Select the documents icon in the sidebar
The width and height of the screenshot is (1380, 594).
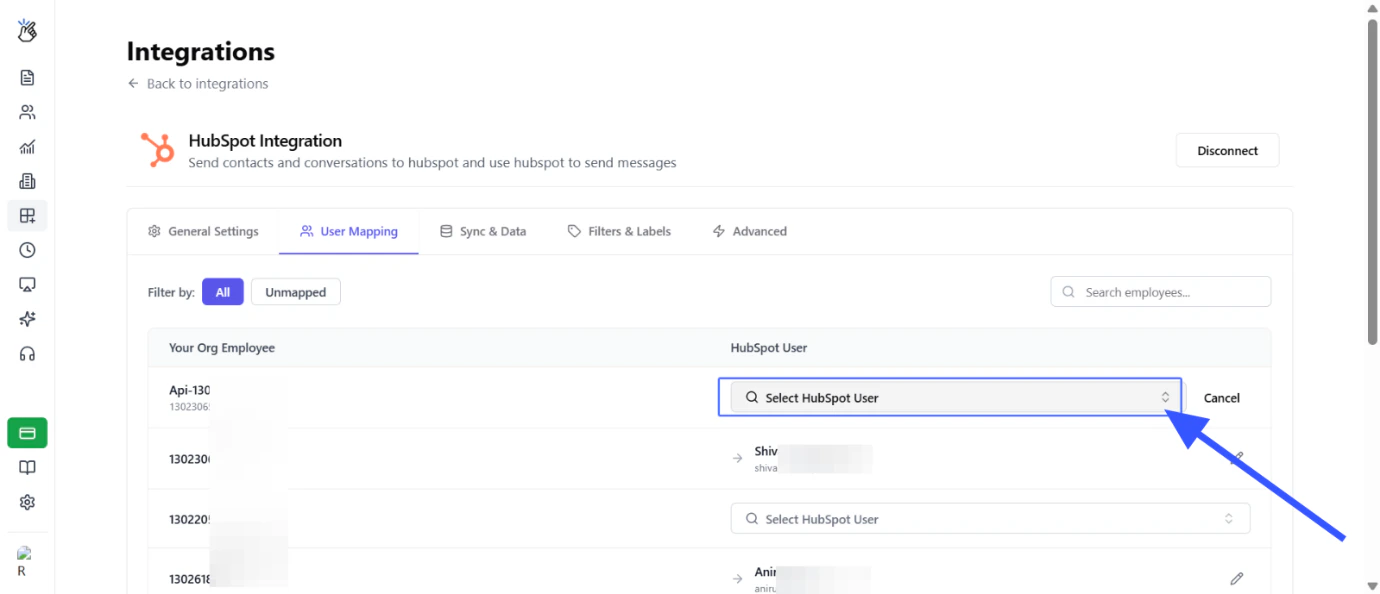27,77
